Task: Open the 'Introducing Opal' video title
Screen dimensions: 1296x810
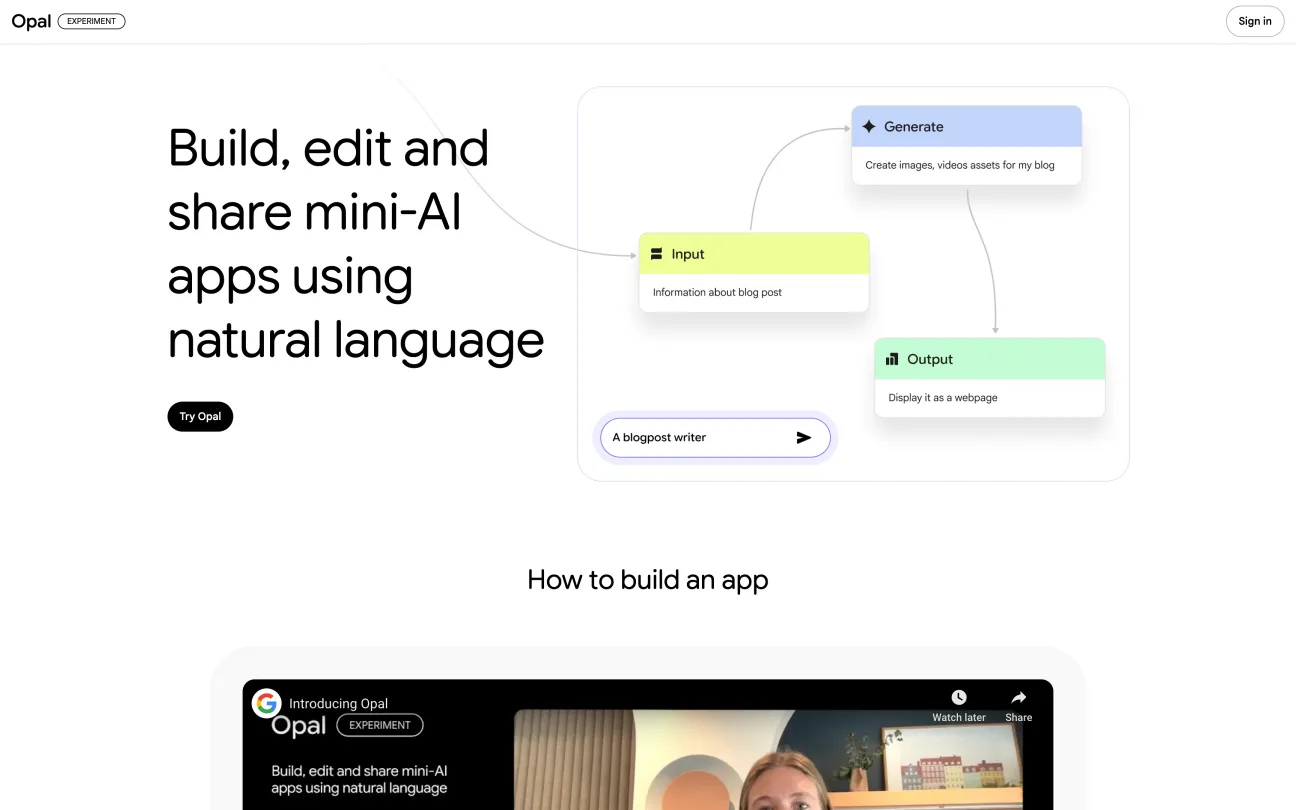Action: tap(338, 704)
